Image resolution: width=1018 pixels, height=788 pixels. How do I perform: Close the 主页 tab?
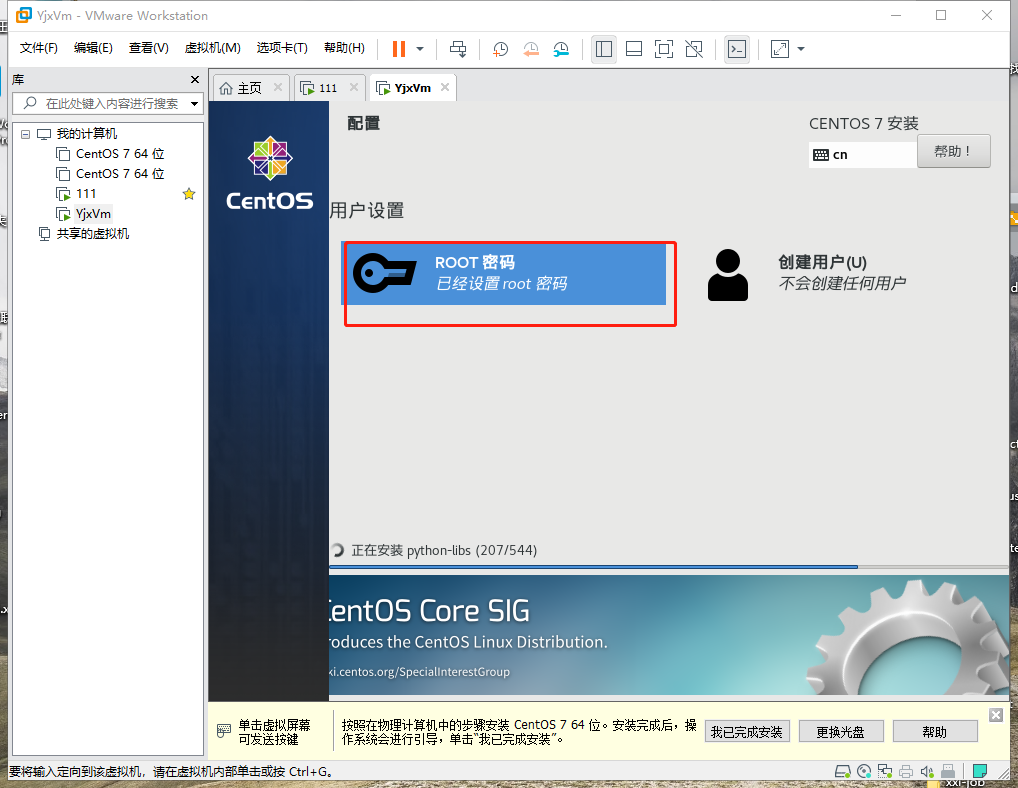tap(278, 87)
